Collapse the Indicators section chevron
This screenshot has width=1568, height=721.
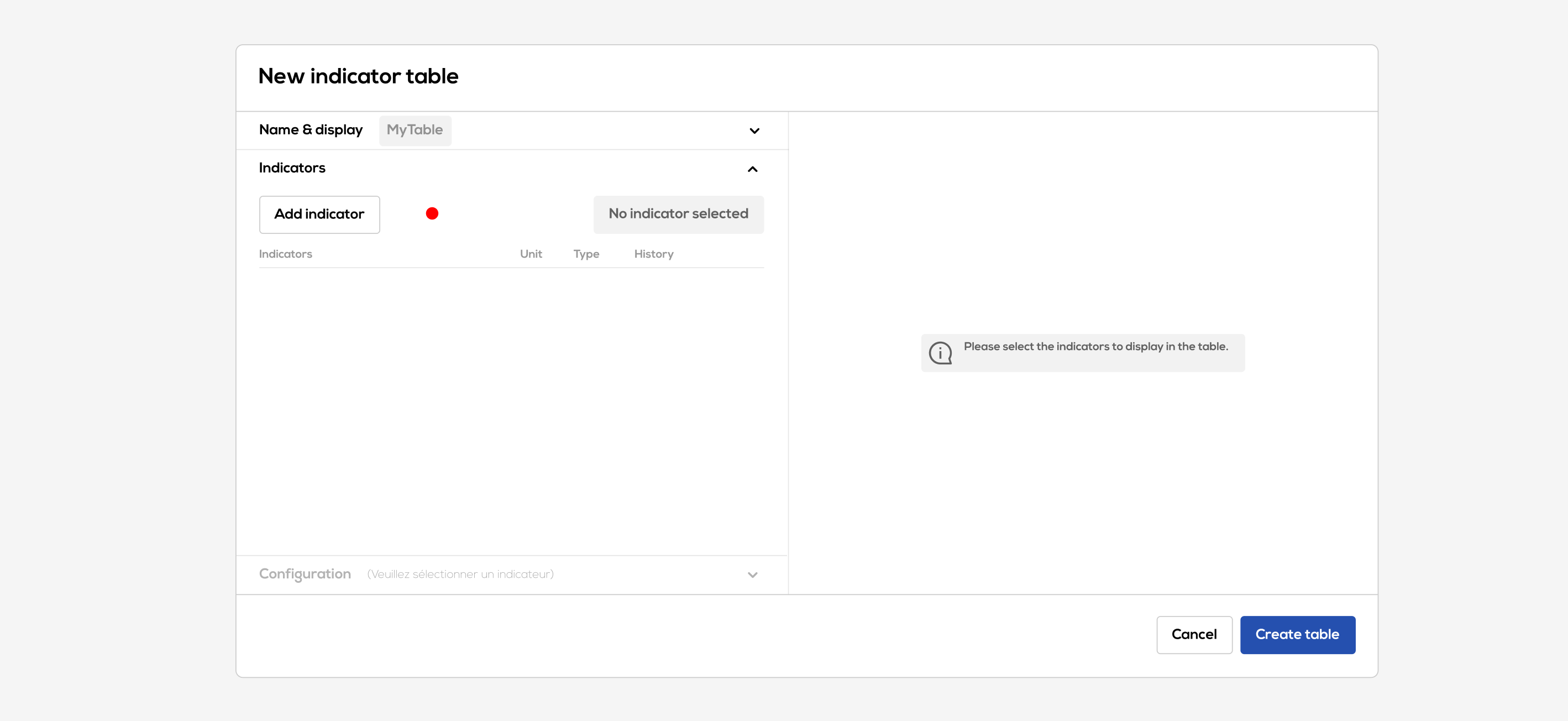pos(752,169)
